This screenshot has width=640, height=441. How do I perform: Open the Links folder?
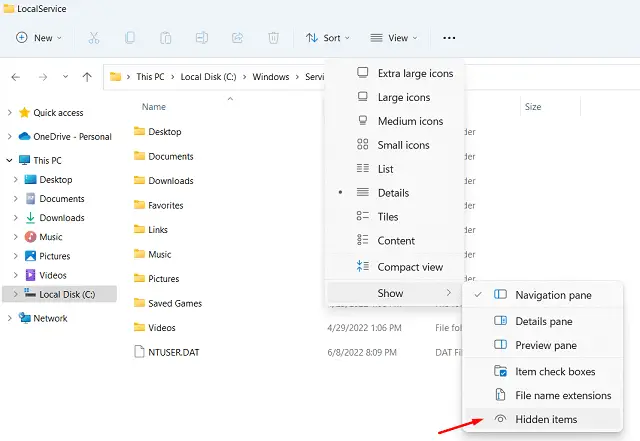click(151, 229)
